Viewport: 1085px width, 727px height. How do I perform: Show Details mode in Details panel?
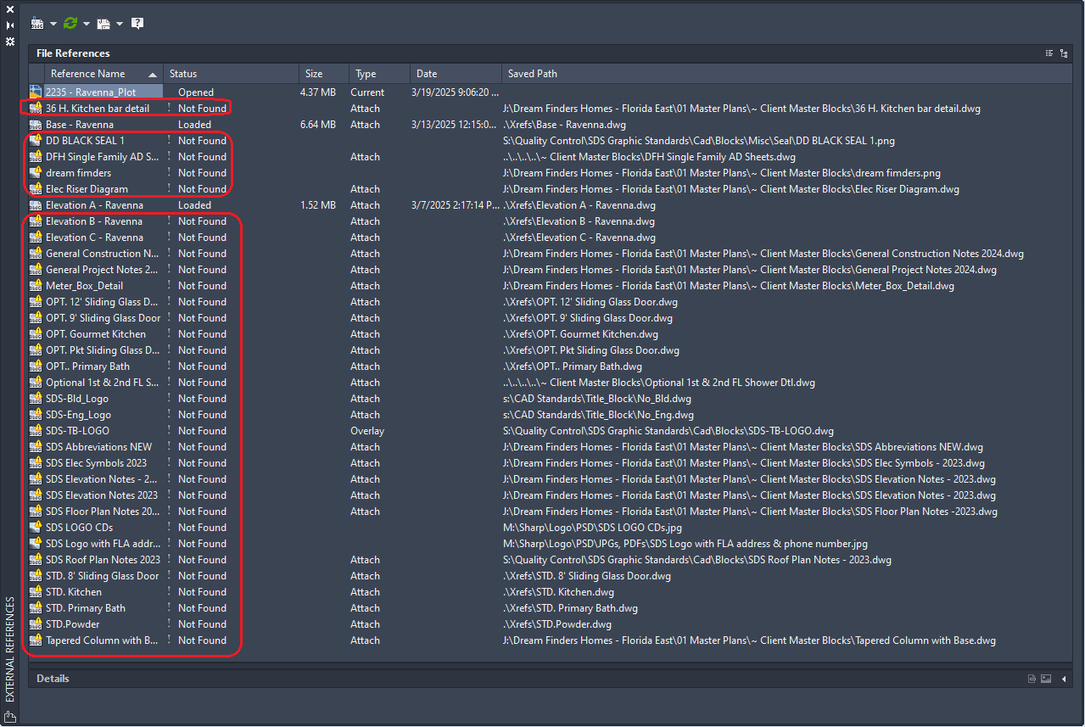pos(1032,679)
